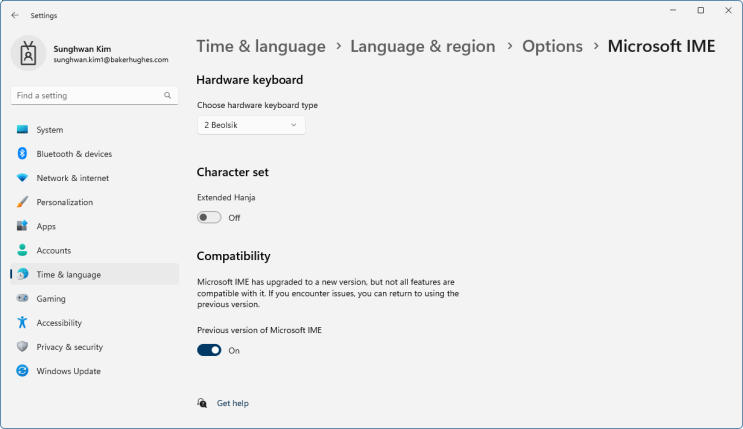Click the System monitor icon in sidebar
The height and width of the screenshot is (429, 743).
[22, 130]
